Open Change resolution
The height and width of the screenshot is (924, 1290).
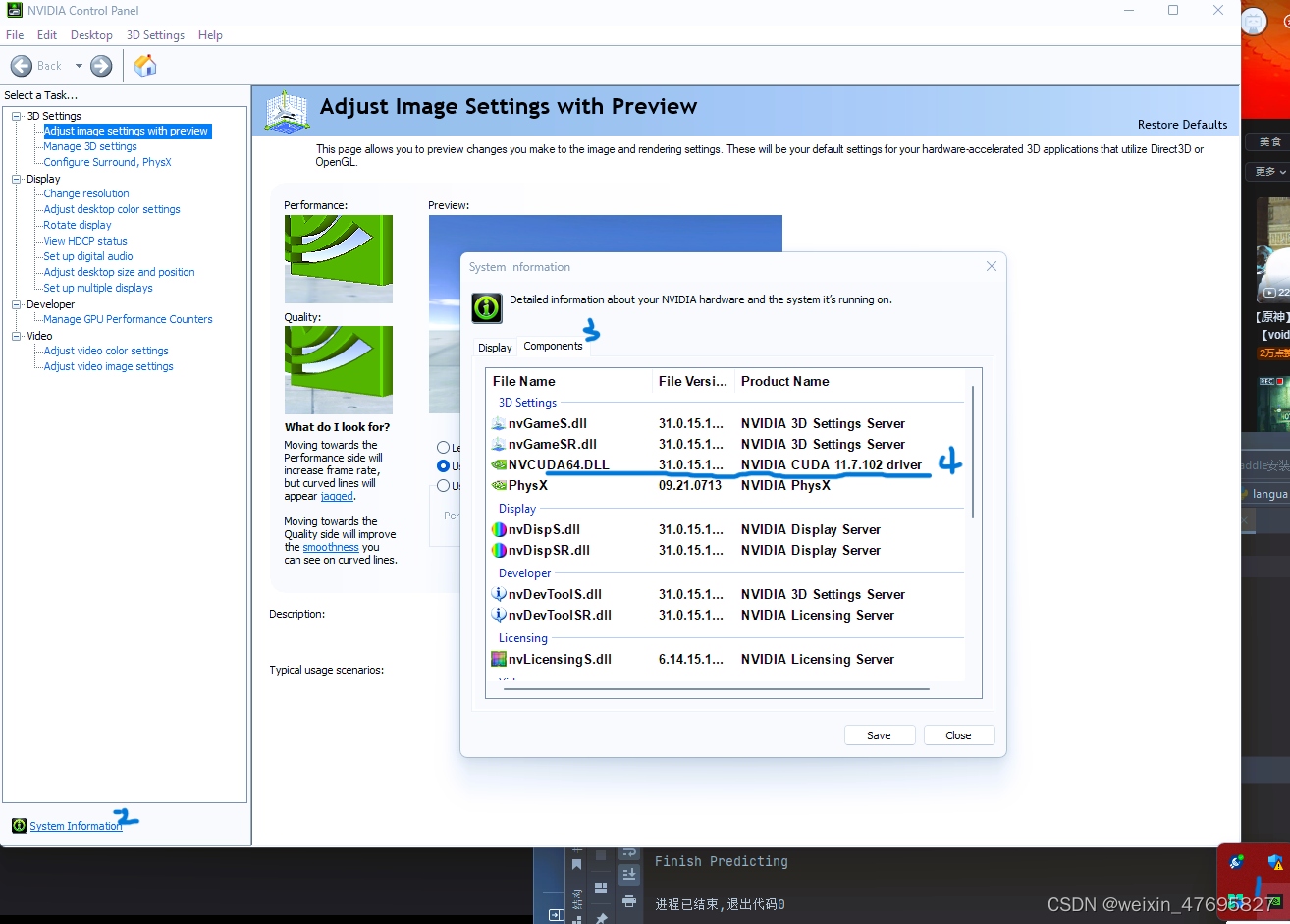pyautogui.click(x=86, y=193)
